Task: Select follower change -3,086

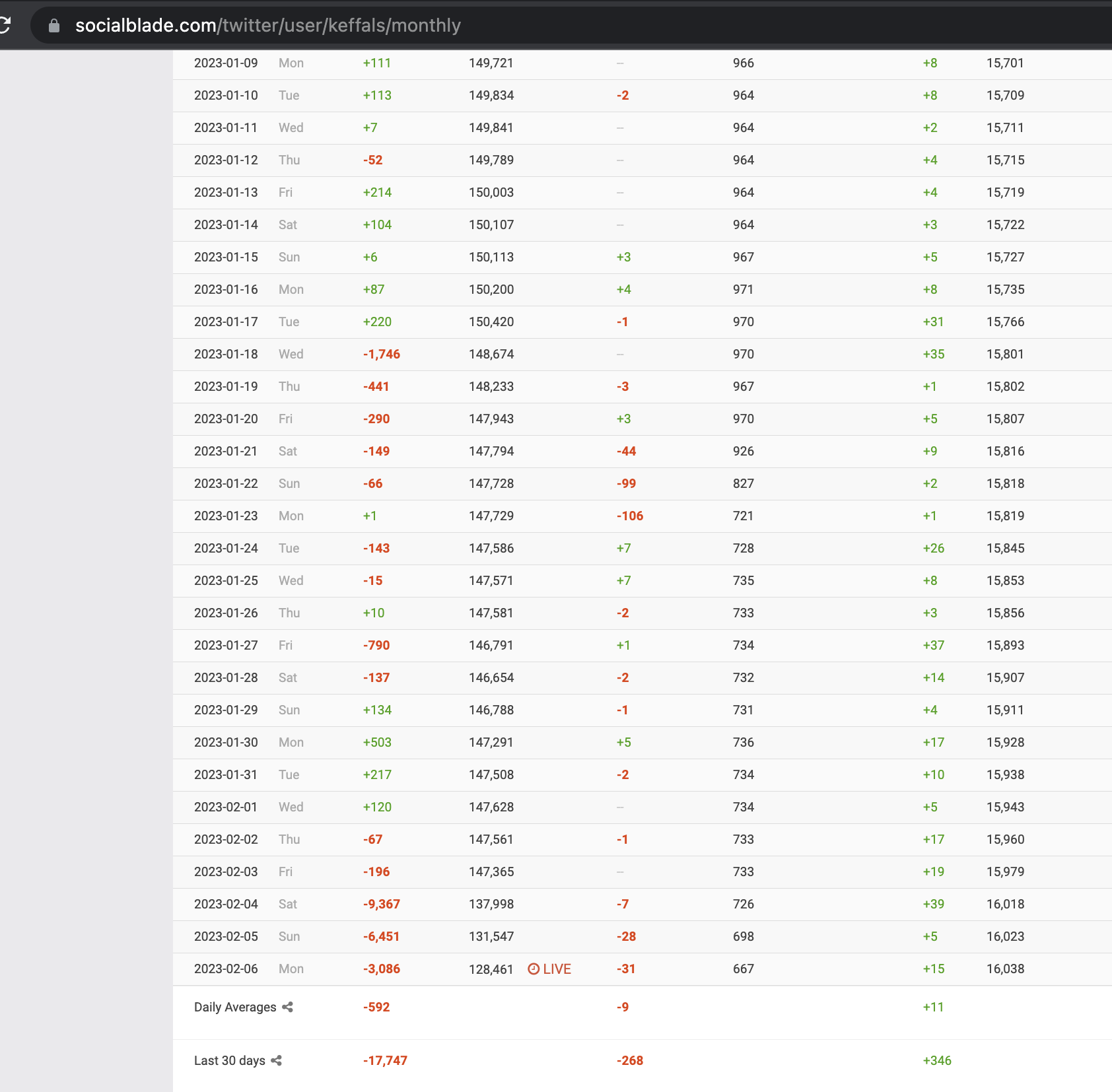Action: [382, 969]
